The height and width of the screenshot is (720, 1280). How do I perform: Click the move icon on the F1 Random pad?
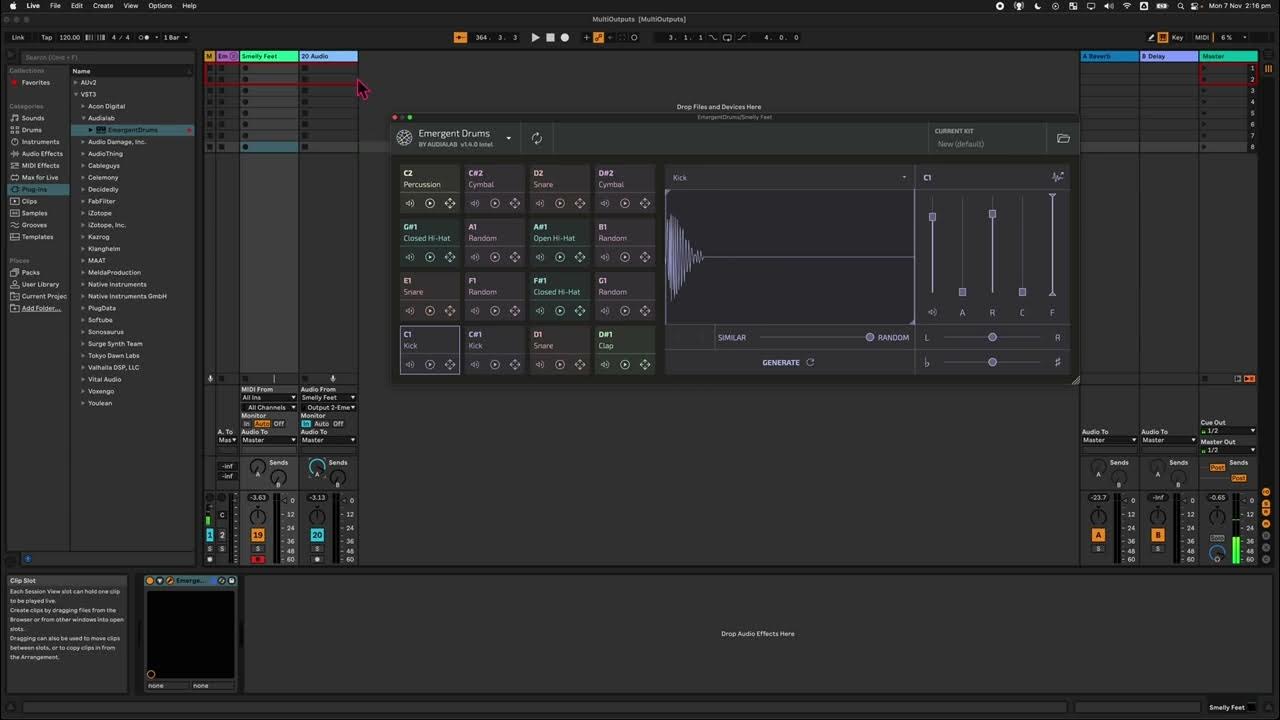point(515,311)
